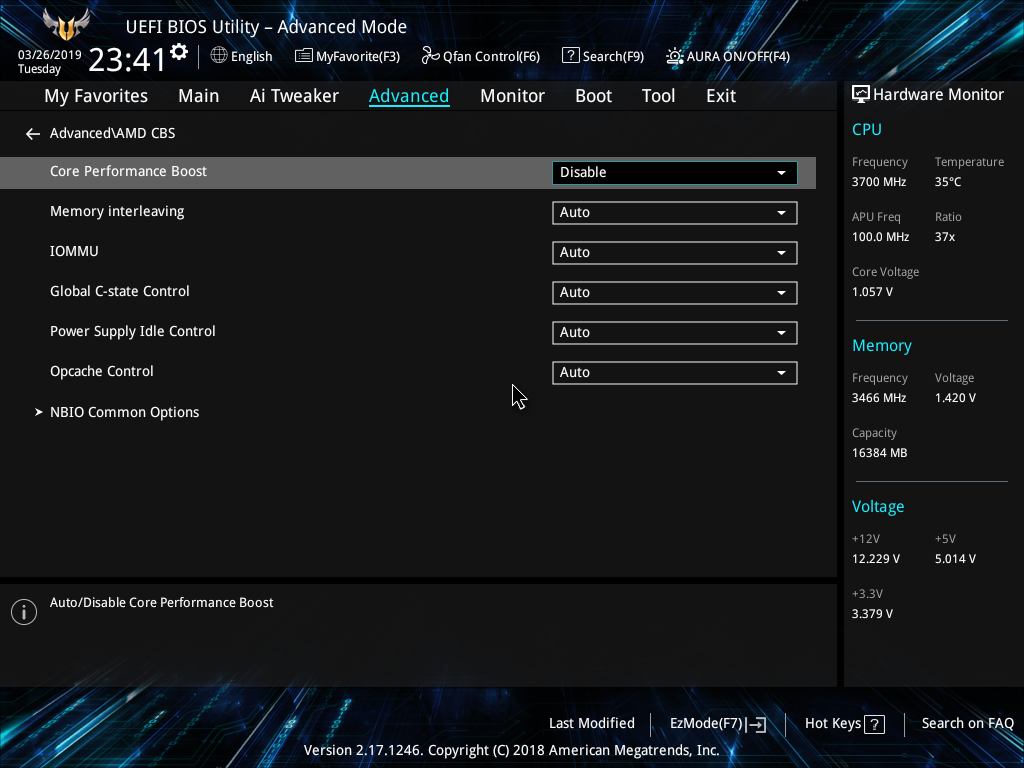Select the IOMMU label
This screenshot has width=1024, height=768.
tap(74, 251)
